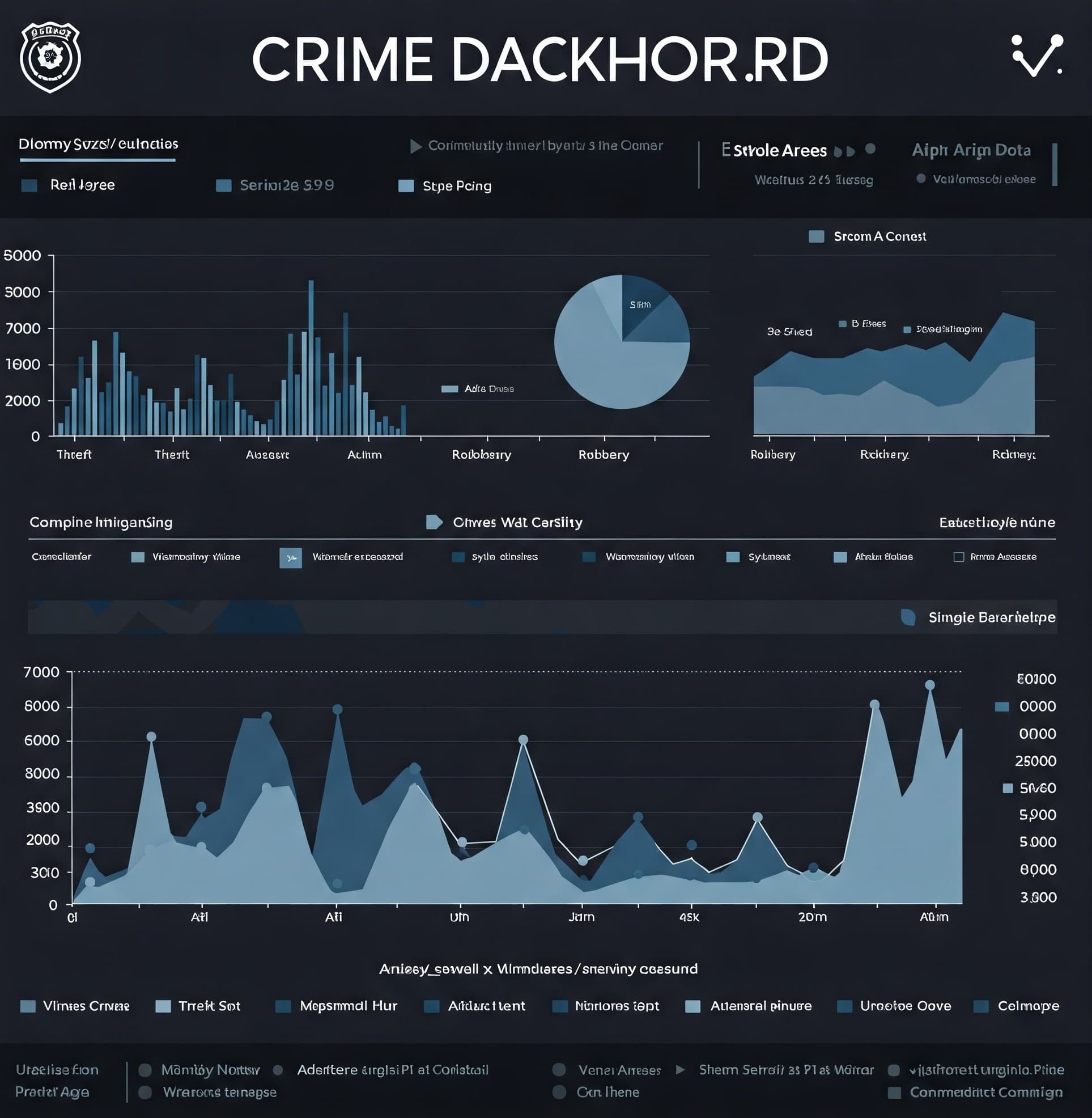Open the Aiph Arign Dota panel
This screenshot has height=1118, width=1092.
click(971, 150)
